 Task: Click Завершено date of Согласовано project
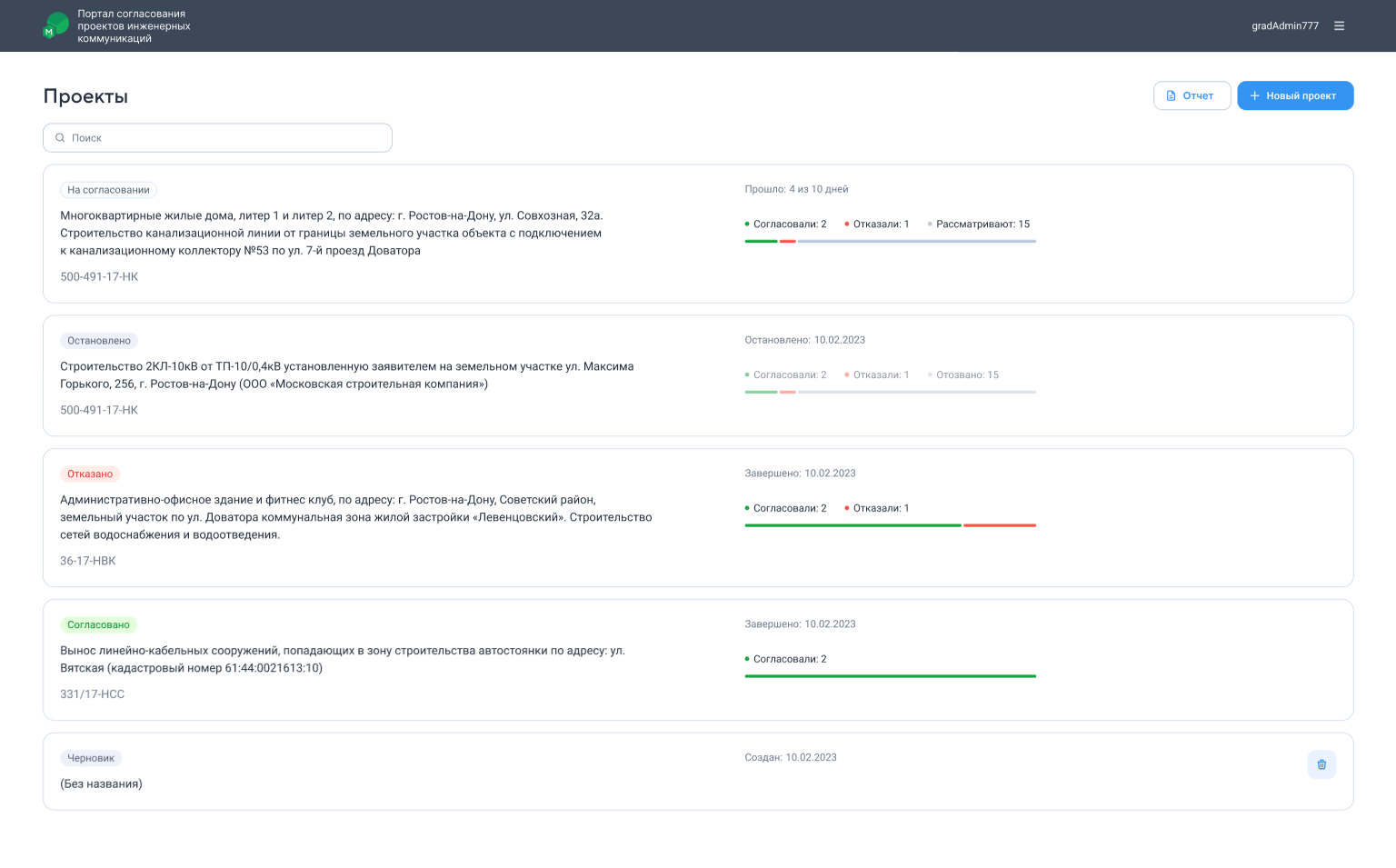point(800,624)
